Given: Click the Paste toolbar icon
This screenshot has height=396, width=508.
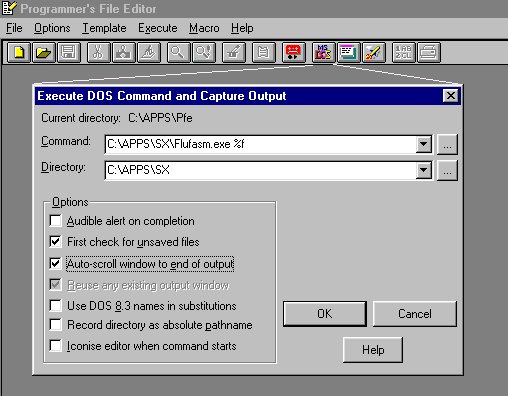Looking at the screenshot, I should tap(149, 52).
